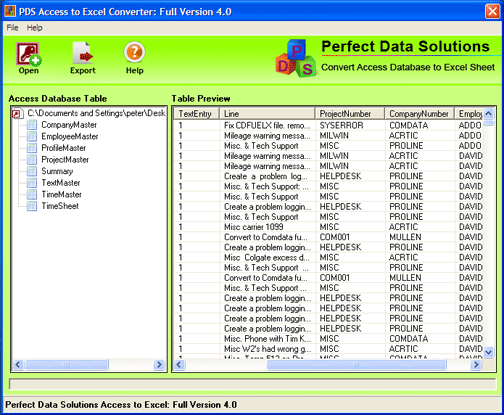The width and height of the screenshot is (504, 415).
Task: Click the table icon beside Summary
Action: pos(32,171)
